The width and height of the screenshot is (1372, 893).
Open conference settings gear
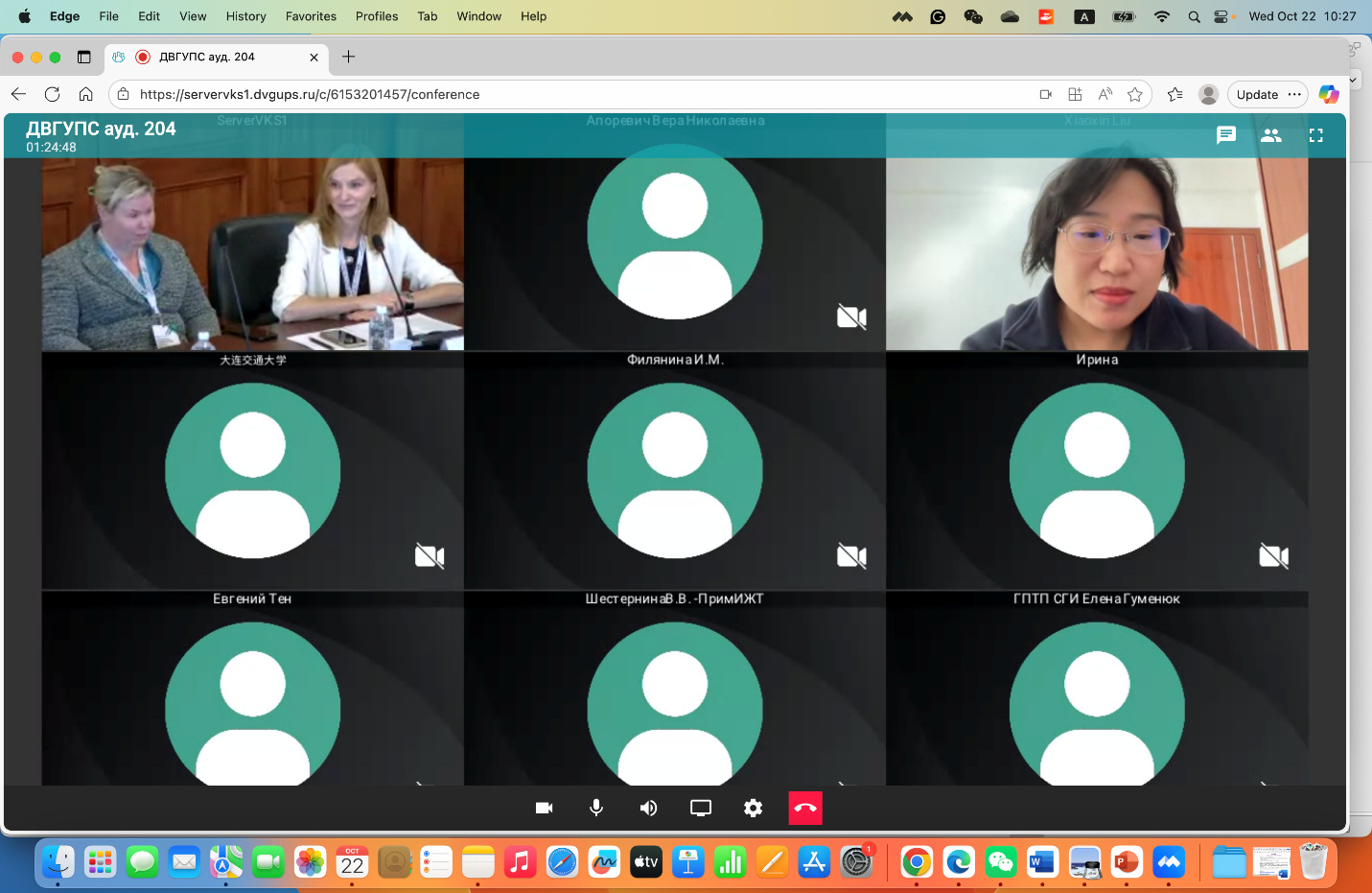754,808
